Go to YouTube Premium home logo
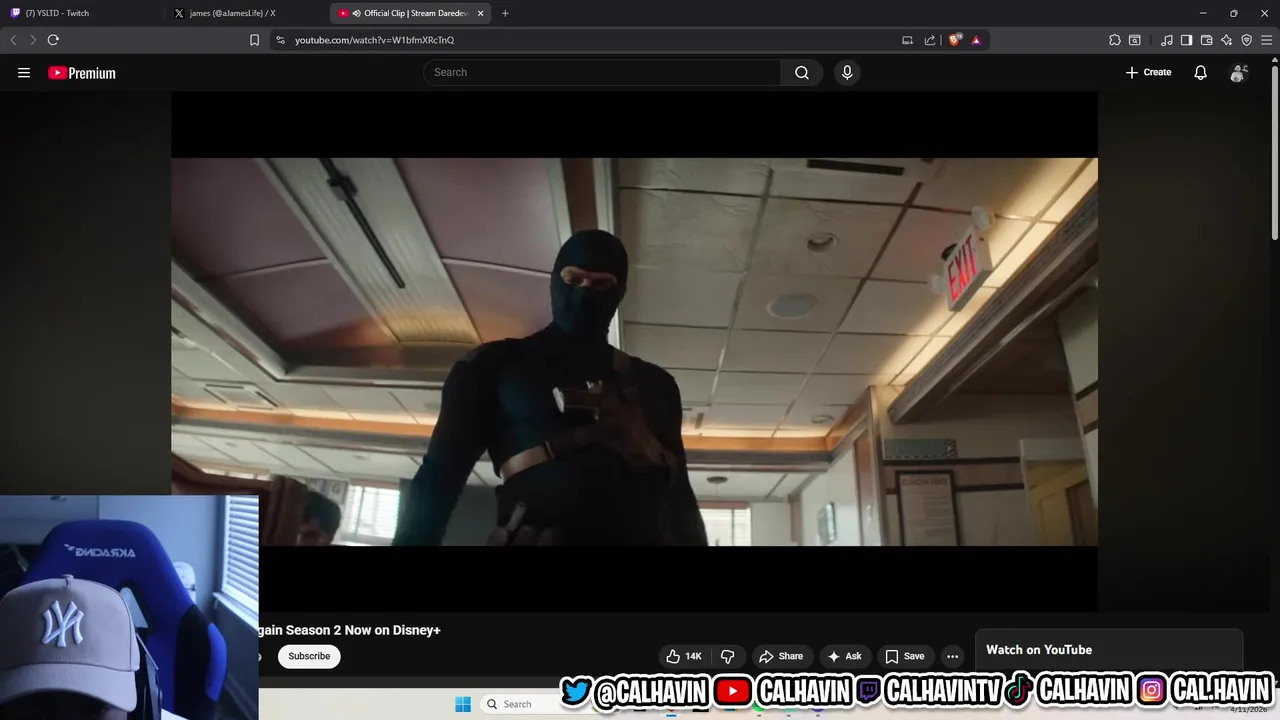Image resolution: width=1280 pixels, height=720 pixels. tap(82, 73)
